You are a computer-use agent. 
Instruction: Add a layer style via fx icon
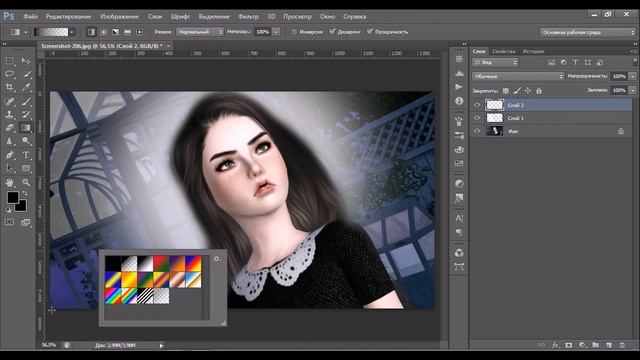[x=555, y=345]
